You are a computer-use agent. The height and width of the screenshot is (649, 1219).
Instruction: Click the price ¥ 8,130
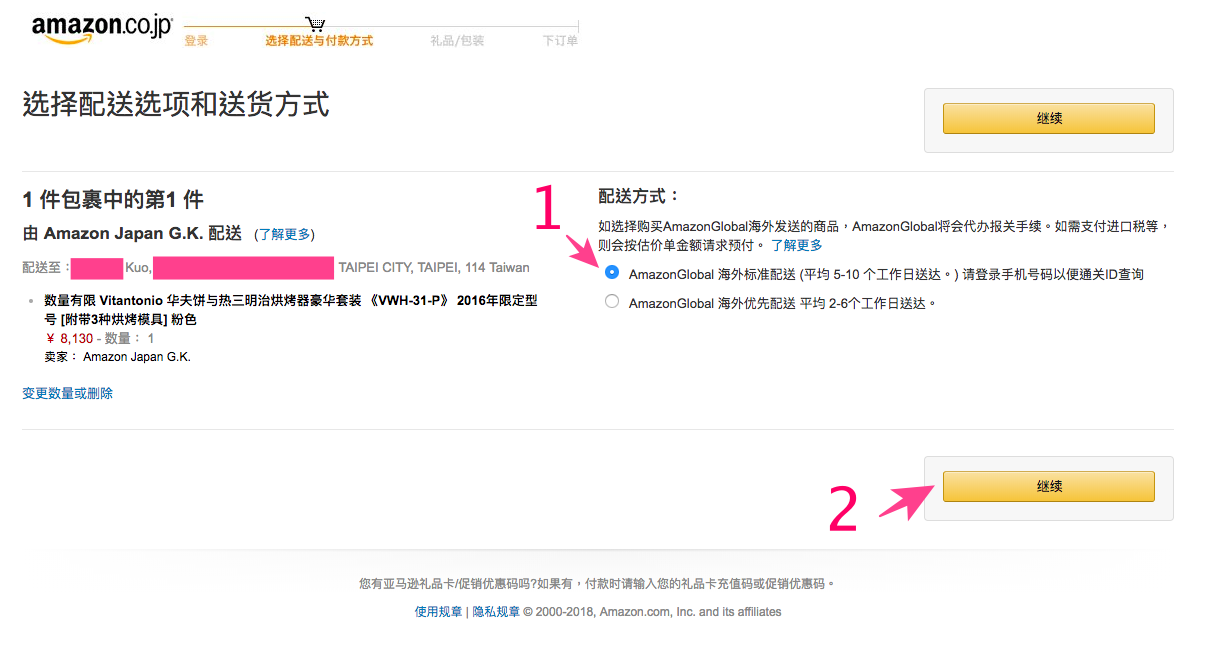tap(69, 339)
